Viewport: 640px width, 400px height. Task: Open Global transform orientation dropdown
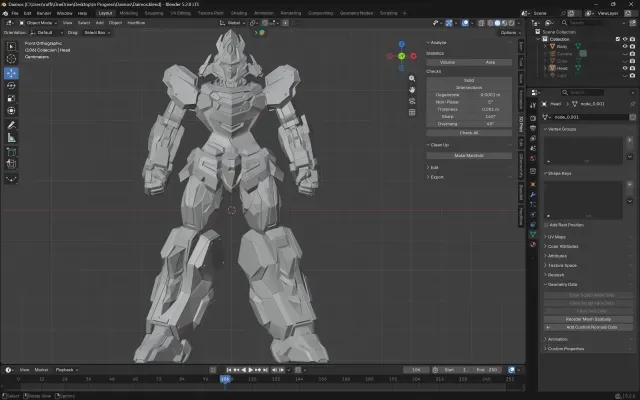(233, 23)
